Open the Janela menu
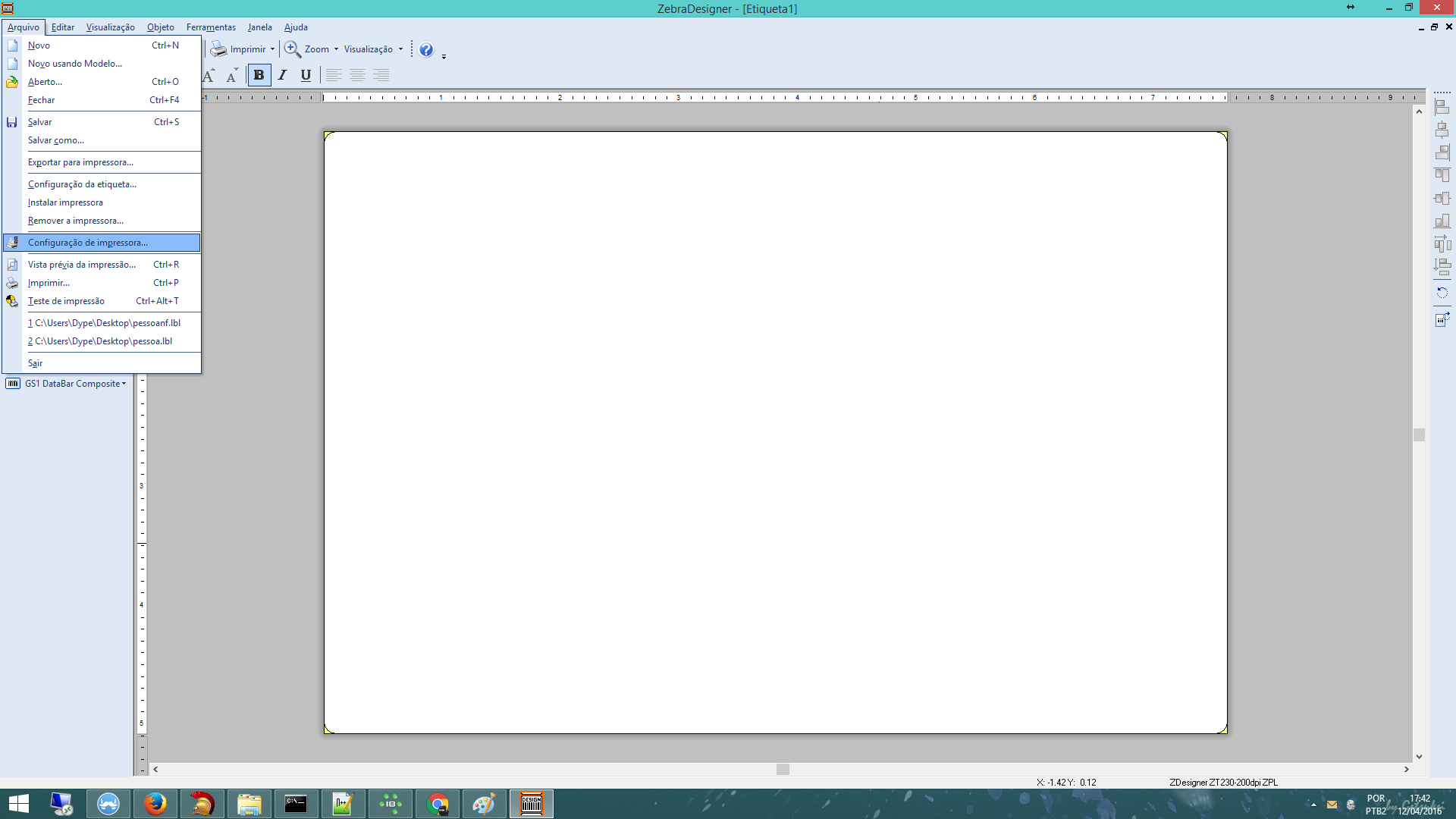The width and height of the screenshot is (1456, 819). (260, 27)
